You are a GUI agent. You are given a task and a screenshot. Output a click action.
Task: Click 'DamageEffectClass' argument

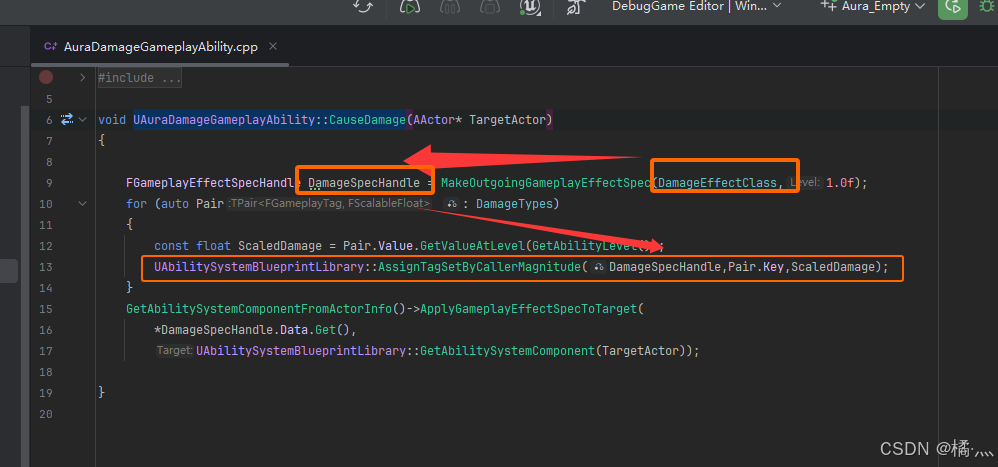717,183
